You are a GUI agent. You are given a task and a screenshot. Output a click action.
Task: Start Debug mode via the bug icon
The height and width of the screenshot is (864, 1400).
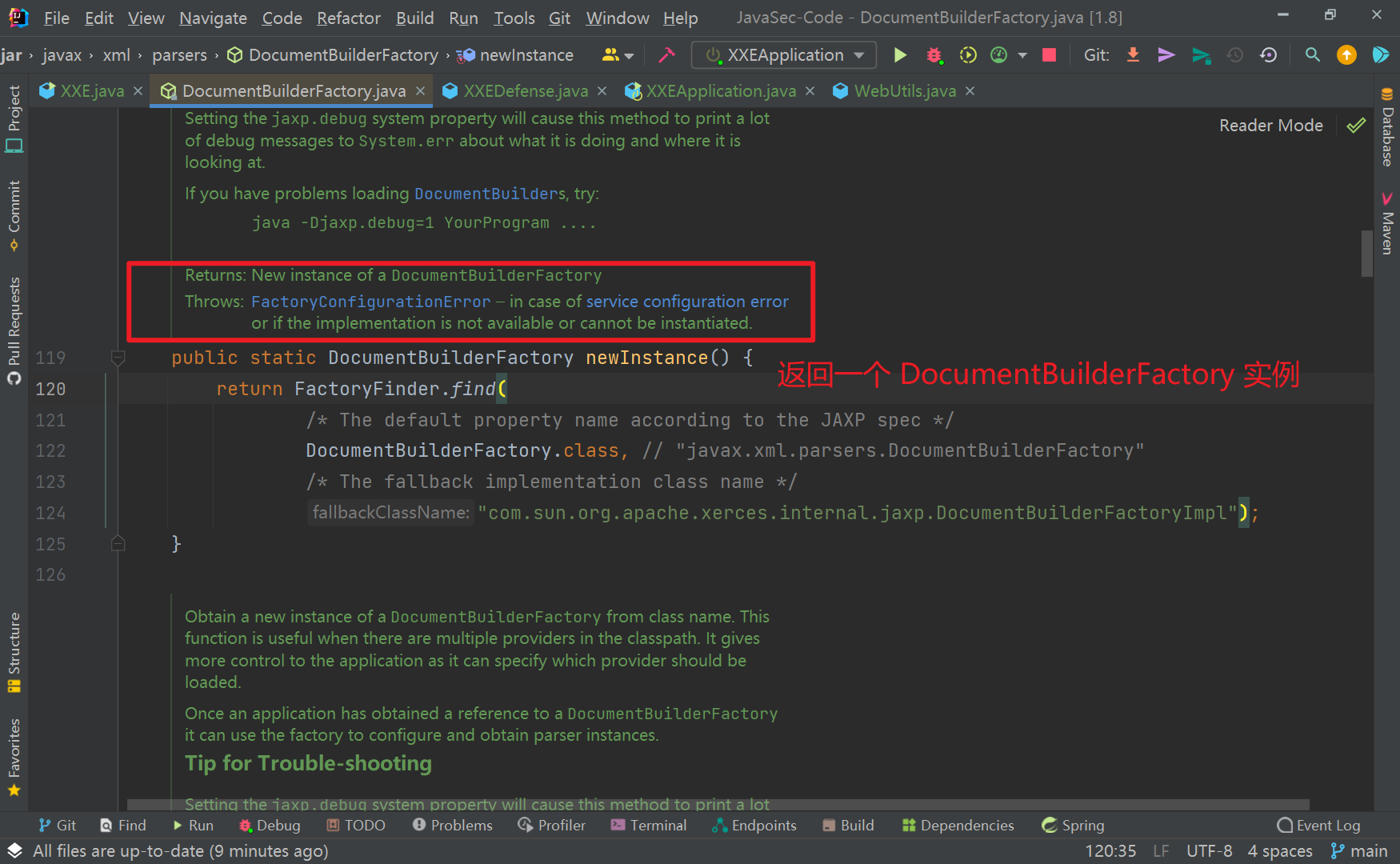[934, 54]
